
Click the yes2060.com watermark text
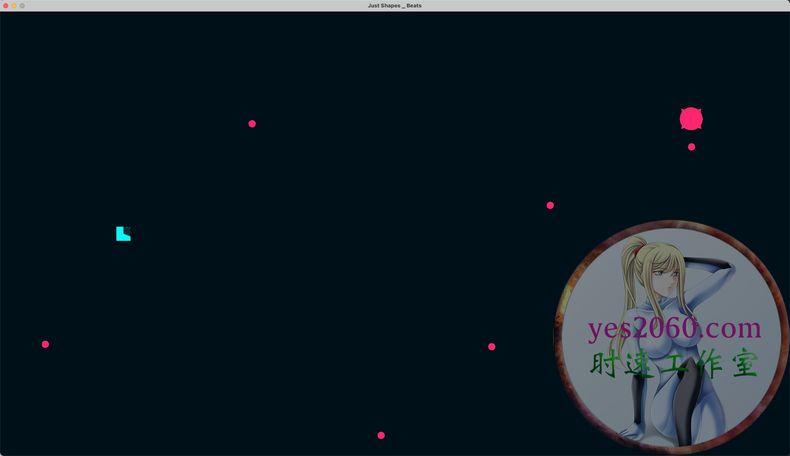(673, 328)
